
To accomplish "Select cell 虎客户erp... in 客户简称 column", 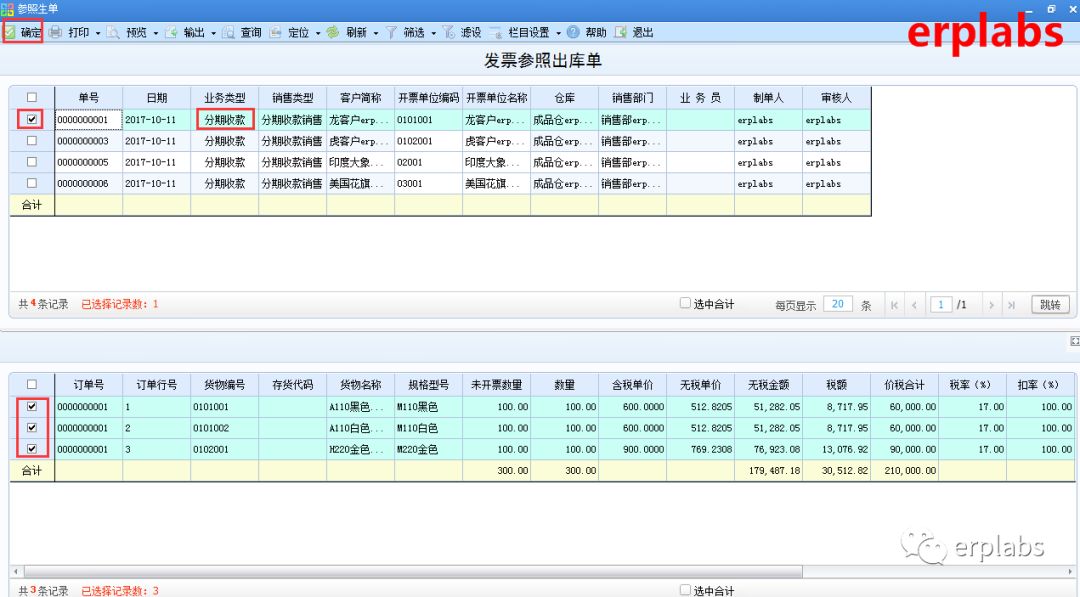I will tap(361, 141).
